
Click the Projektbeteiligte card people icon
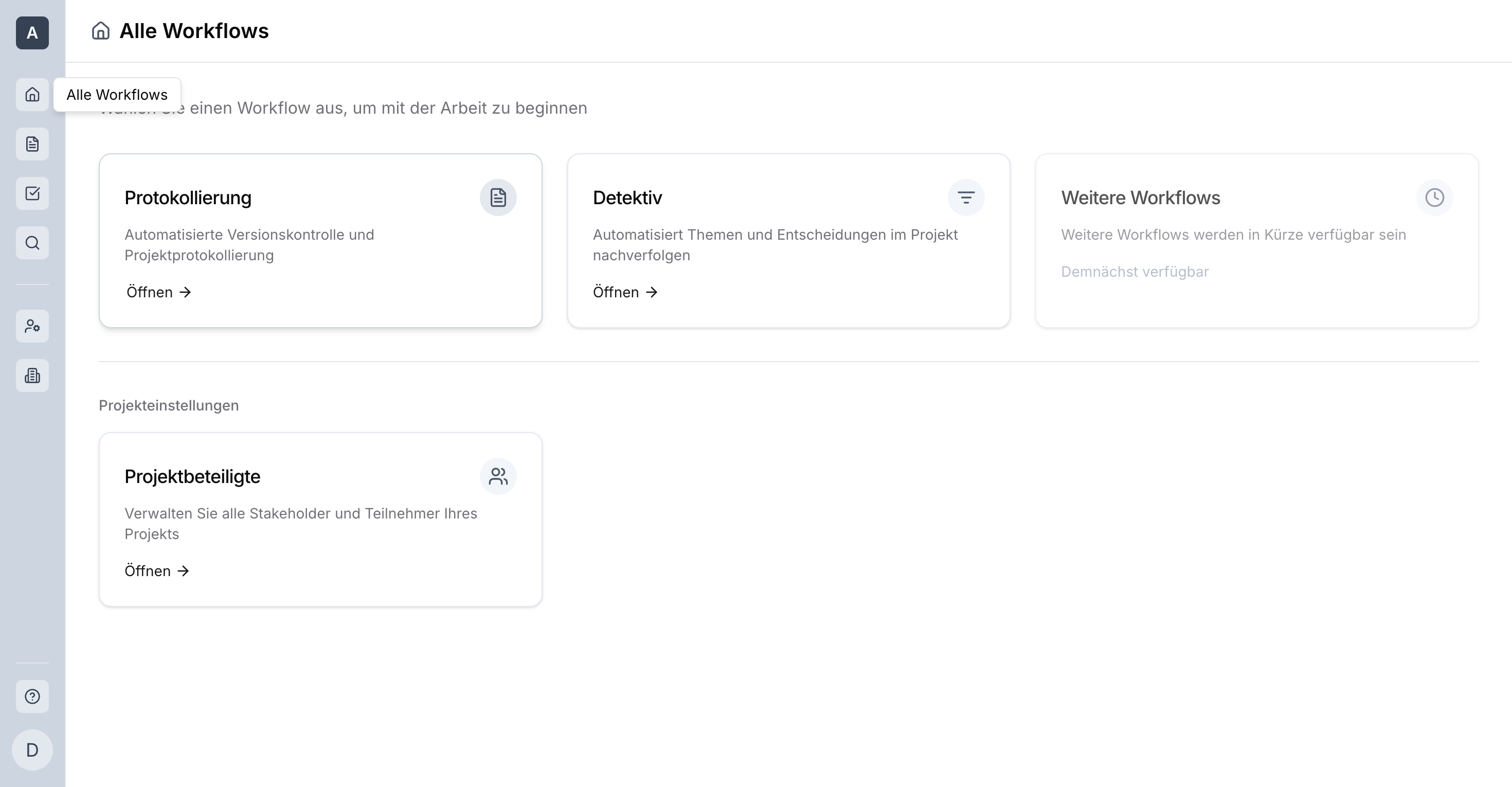coord(498,476)
